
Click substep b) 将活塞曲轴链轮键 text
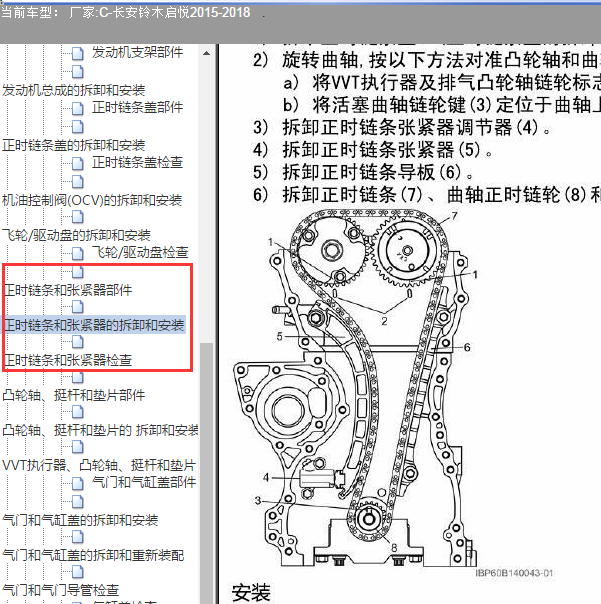tap(442, 105)
